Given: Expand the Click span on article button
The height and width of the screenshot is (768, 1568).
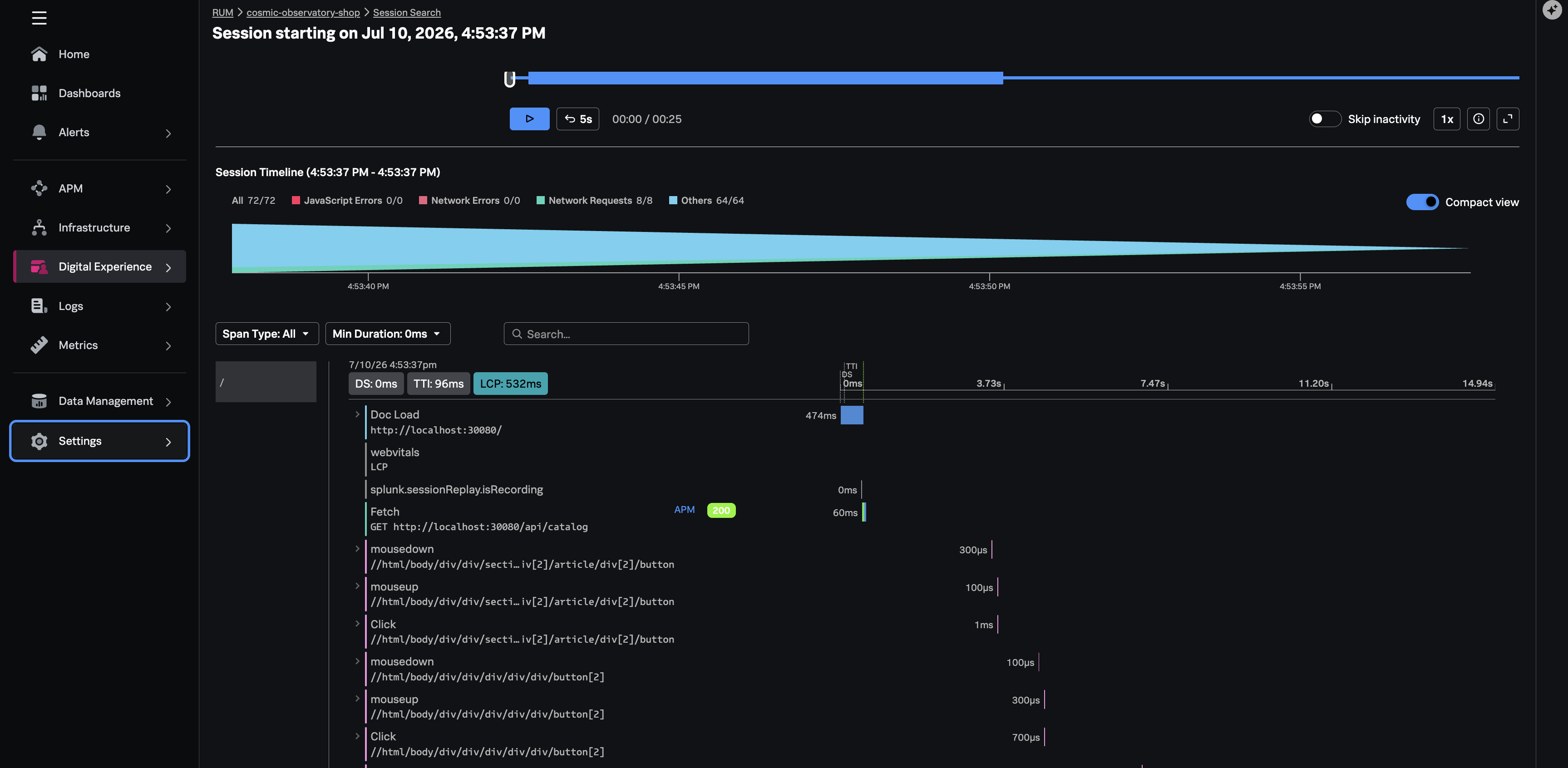Looking at the screenshot, I should (357, 624).
